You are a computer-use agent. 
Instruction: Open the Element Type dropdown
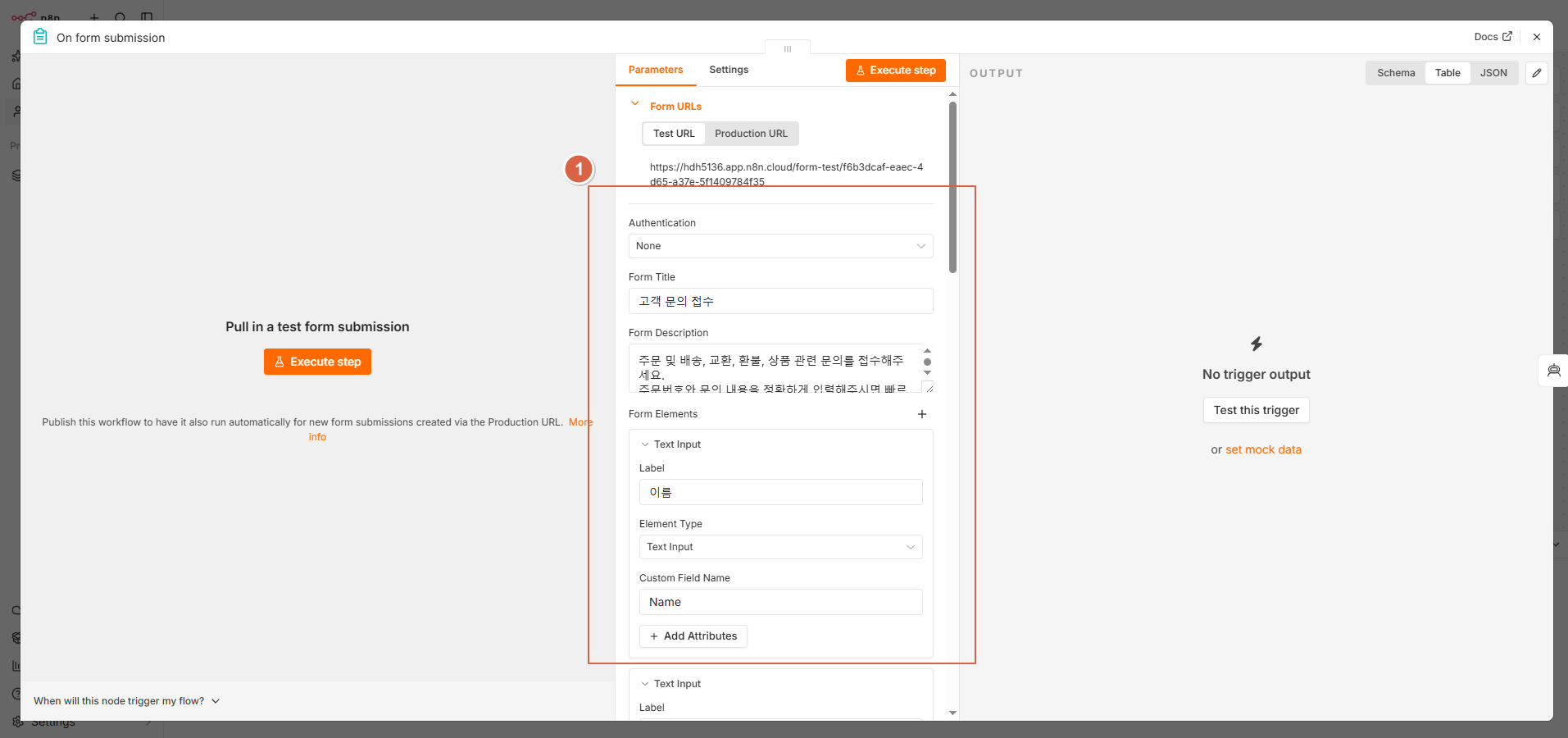(780, 547)
